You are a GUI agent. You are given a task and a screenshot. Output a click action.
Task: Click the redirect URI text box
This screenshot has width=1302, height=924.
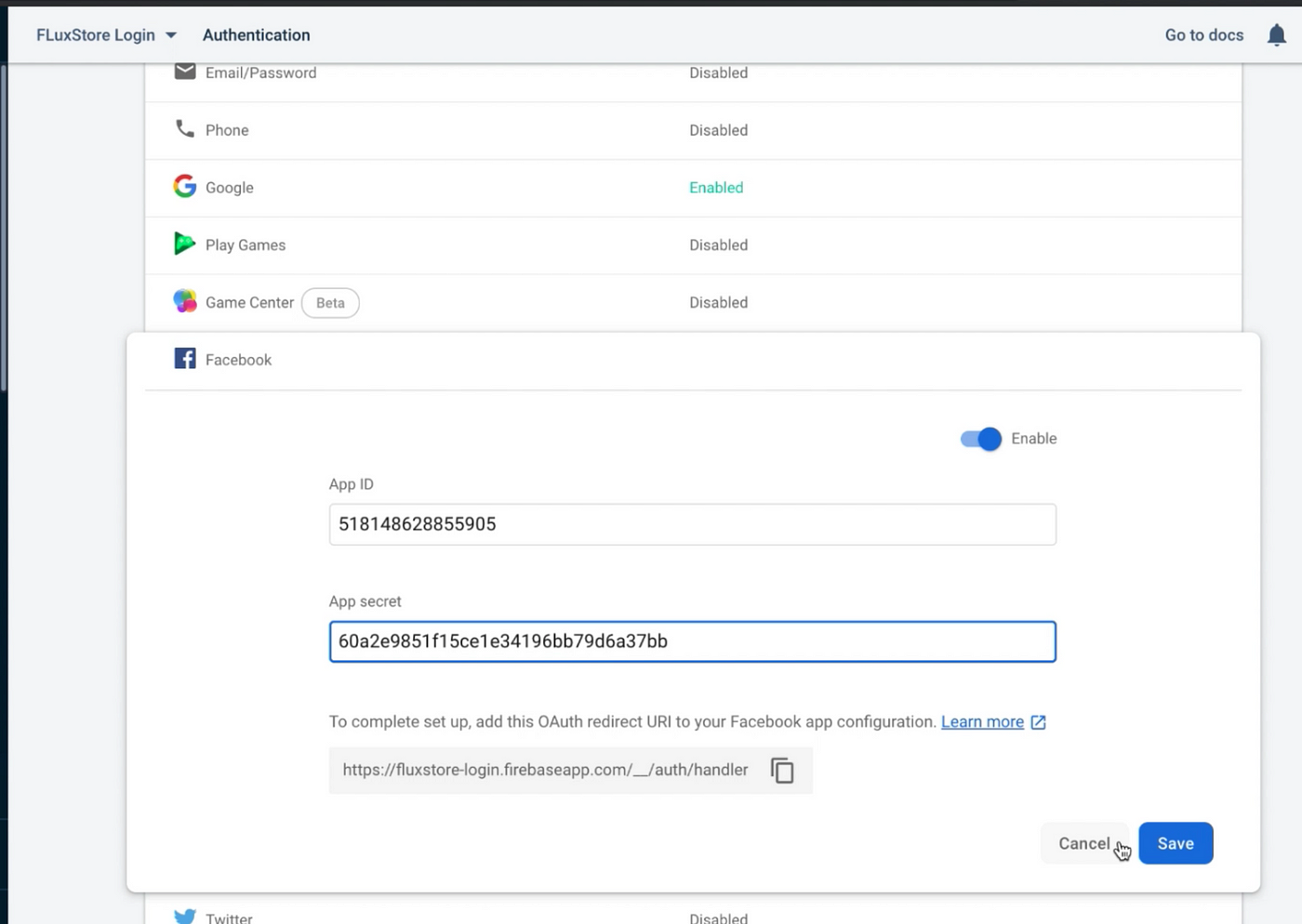(x=571, y=771)
